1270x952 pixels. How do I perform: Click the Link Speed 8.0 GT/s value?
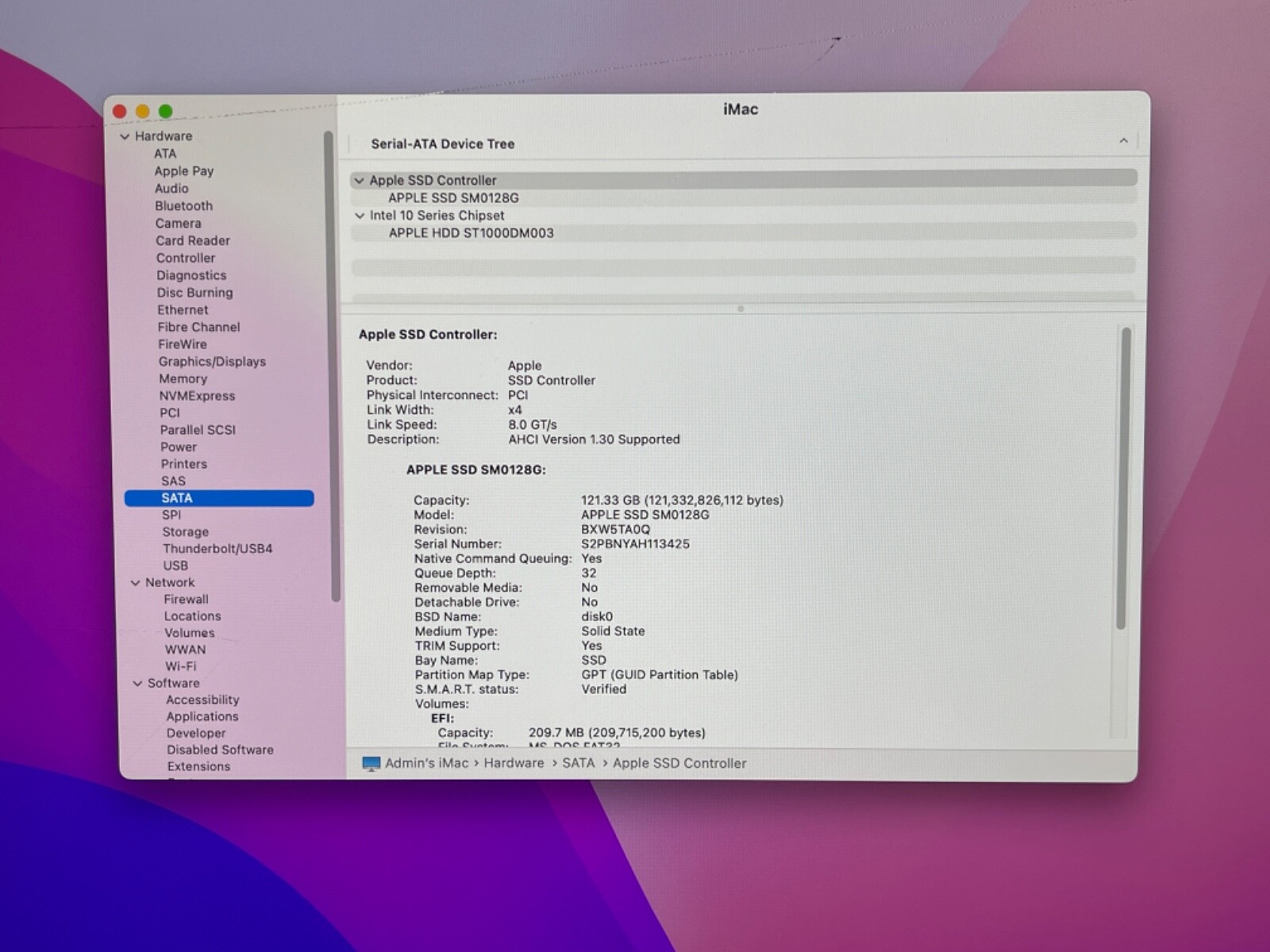point(532,425)
